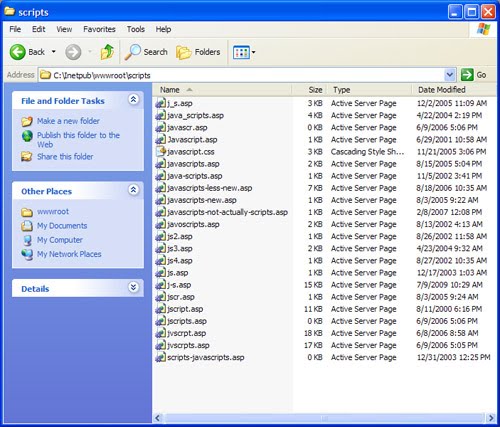The height and width of the screenshot is (427, 500).
Task: Click the scroll left arrow
Action: tap(158, 418)
